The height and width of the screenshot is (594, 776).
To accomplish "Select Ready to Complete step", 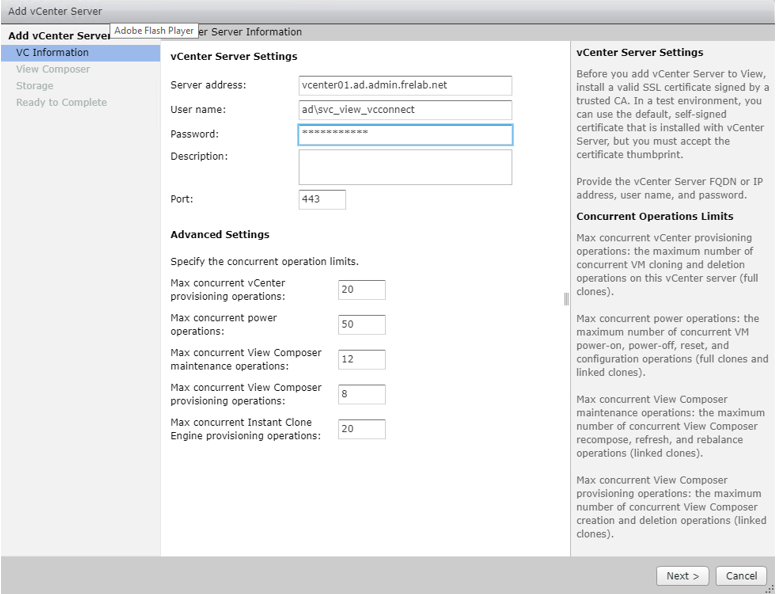I will (x=61, y=102).
